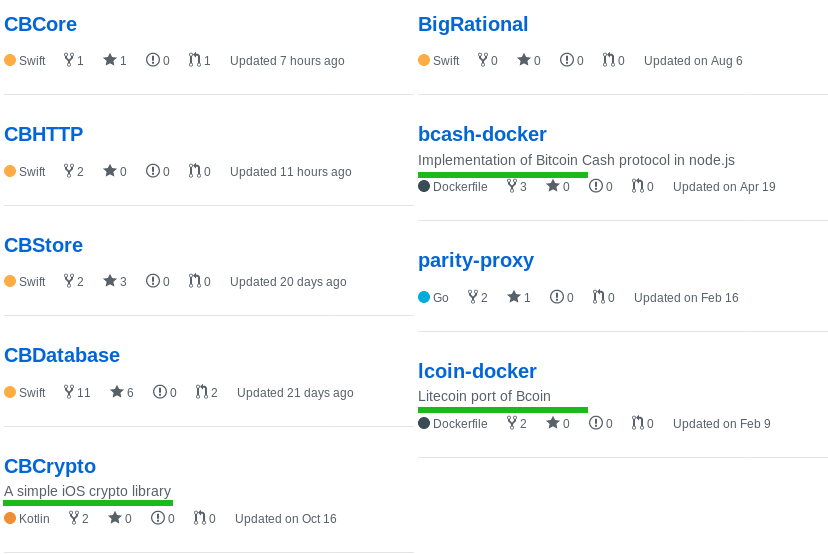Viewport: 828px width, 554px height.
Task: Click the star icon for CBDatabase
Action: (116, 392)
